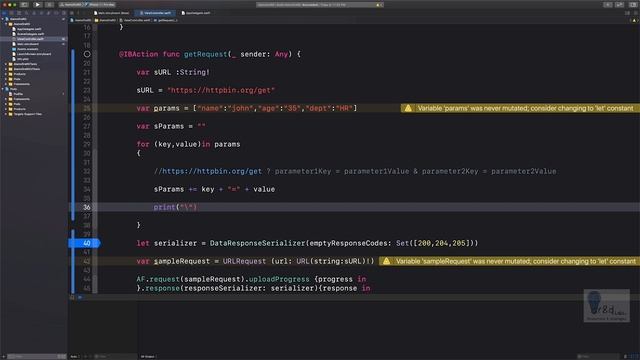640x360 pixels.
Task: Select project root item in jump bar
Action: click(81, 20)
